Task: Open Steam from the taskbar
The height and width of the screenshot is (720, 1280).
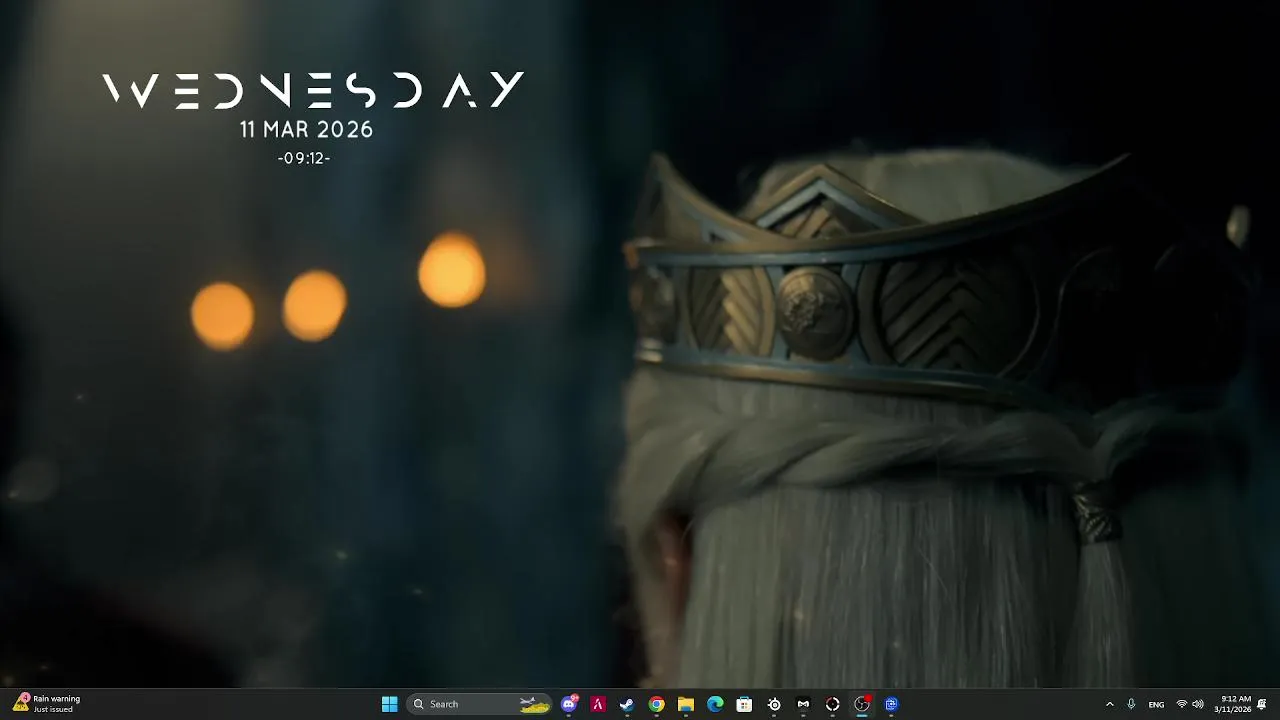Action: click(x=627, y=704)
